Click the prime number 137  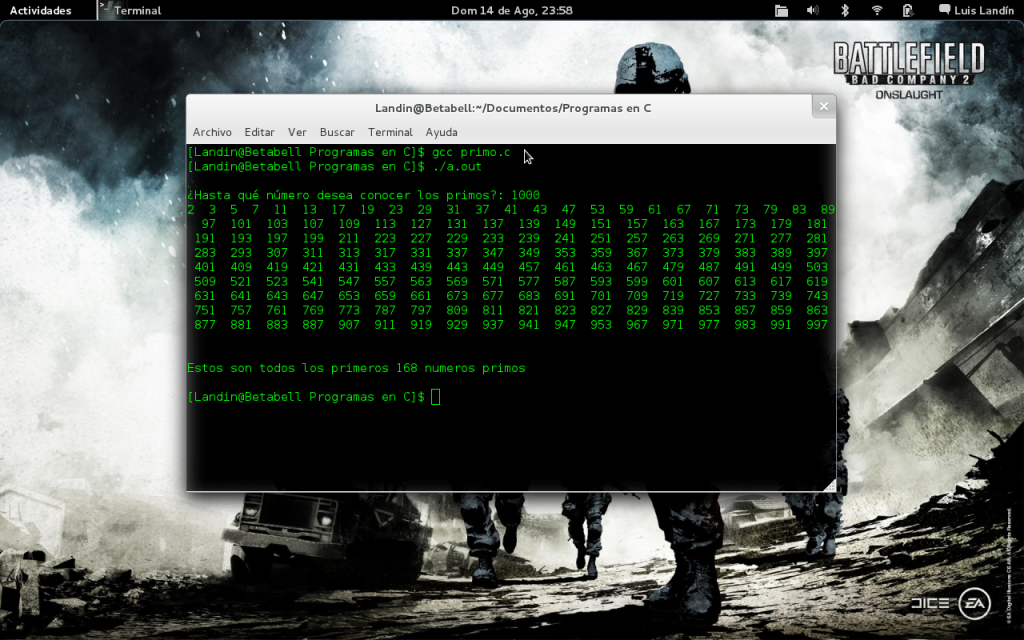492,224
